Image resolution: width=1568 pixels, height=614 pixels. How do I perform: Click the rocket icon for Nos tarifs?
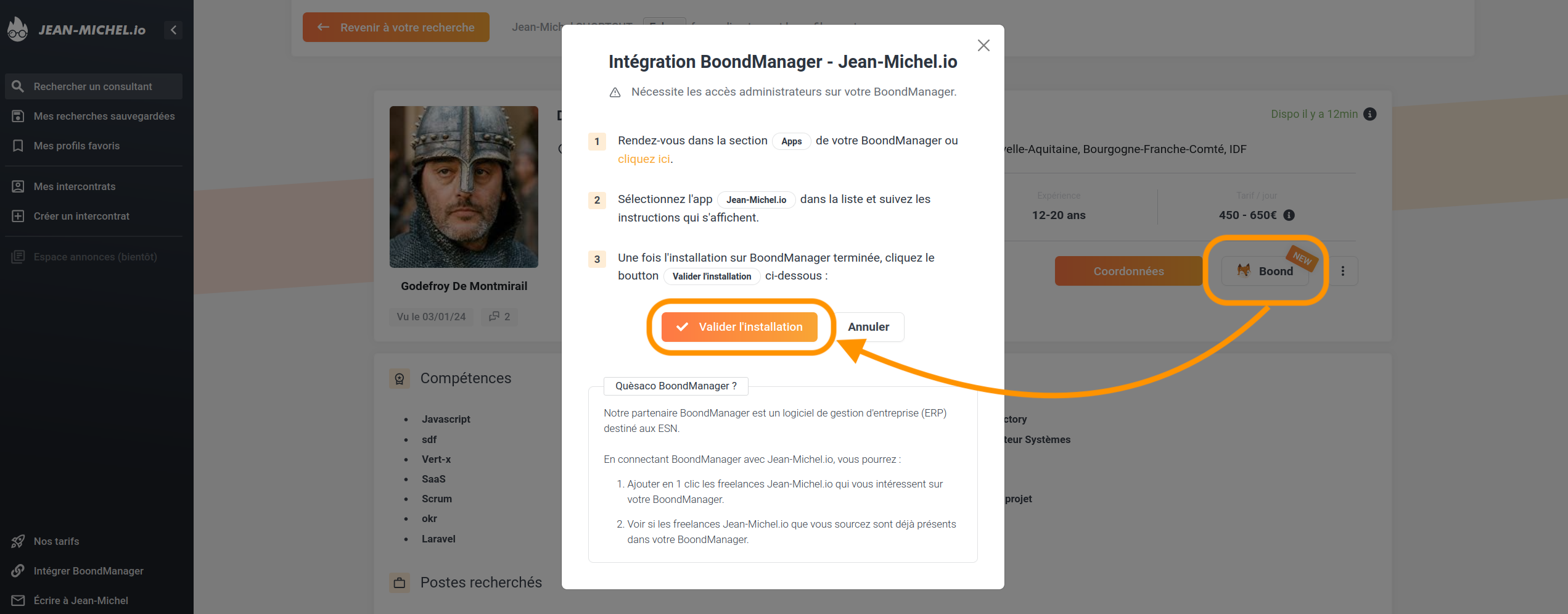(18, 541)
